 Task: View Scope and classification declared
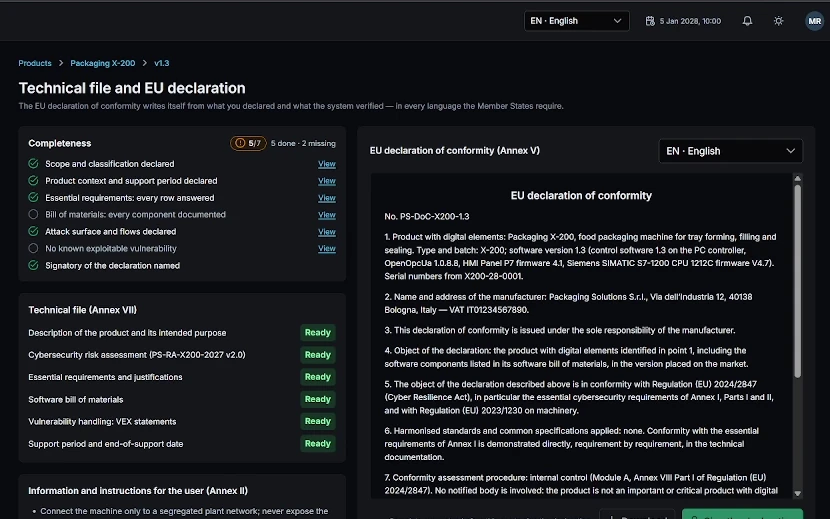point(327,164)
